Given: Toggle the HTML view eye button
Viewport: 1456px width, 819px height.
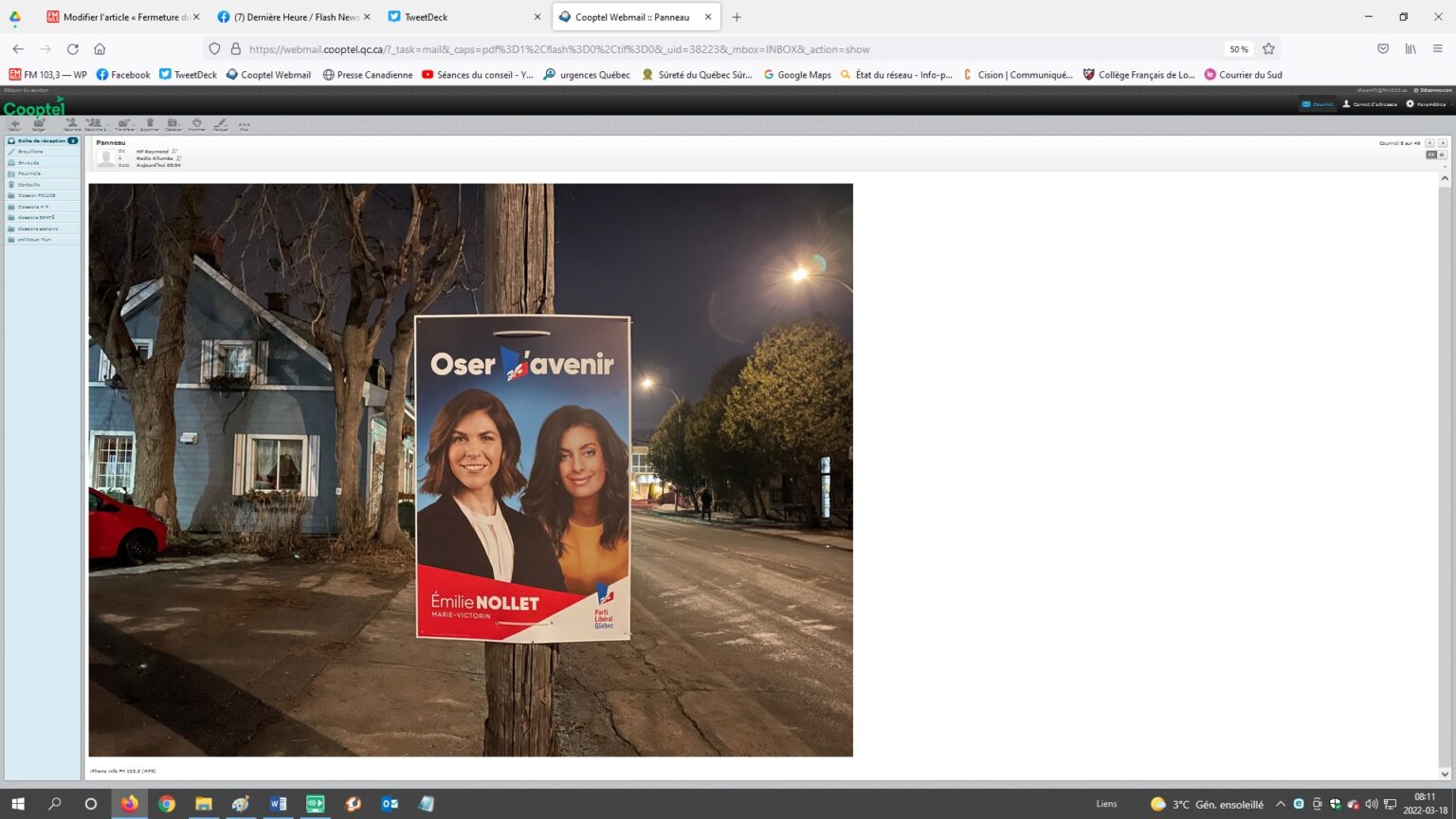Looking at the screenshot, I should coord(1430,155).
